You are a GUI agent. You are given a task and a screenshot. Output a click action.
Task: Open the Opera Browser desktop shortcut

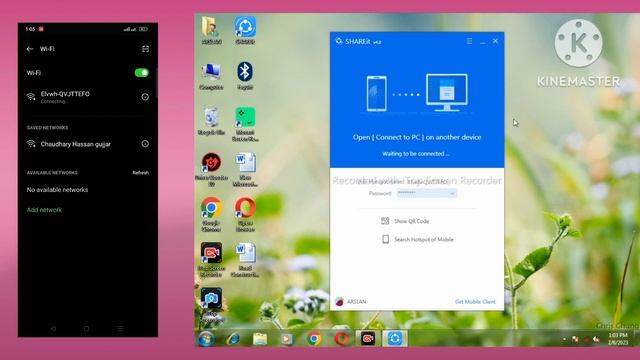coord(245,214)
